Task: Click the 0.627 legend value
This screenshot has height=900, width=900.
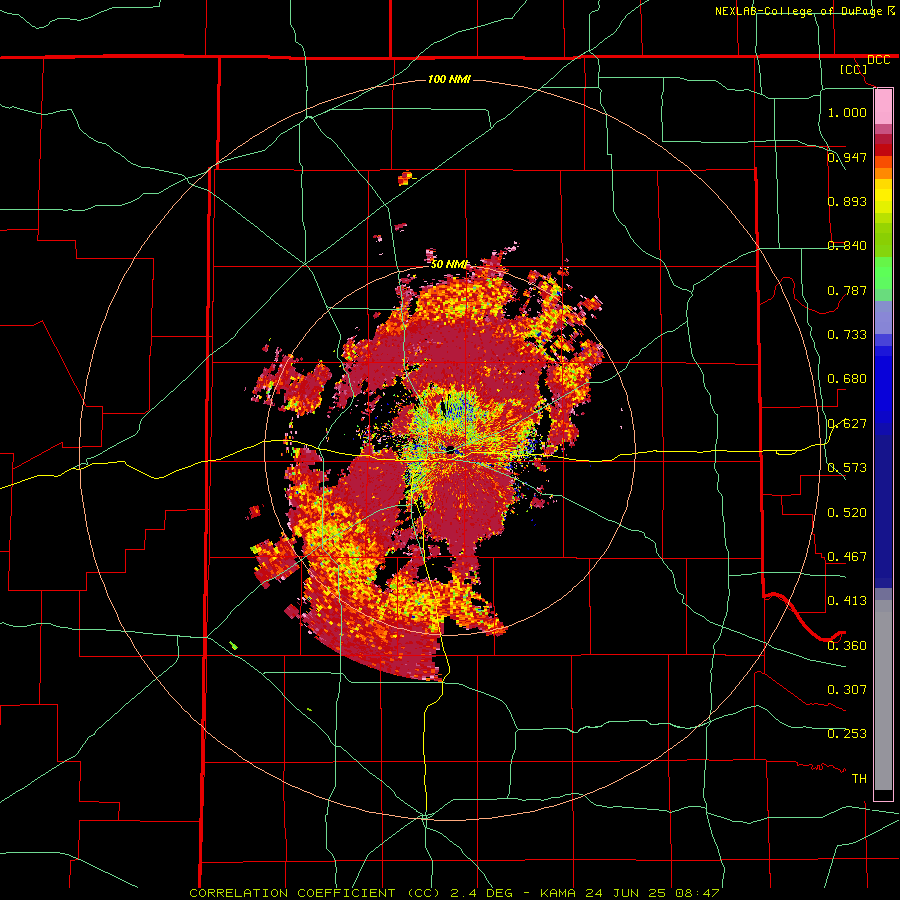Action: coord(847,424)
